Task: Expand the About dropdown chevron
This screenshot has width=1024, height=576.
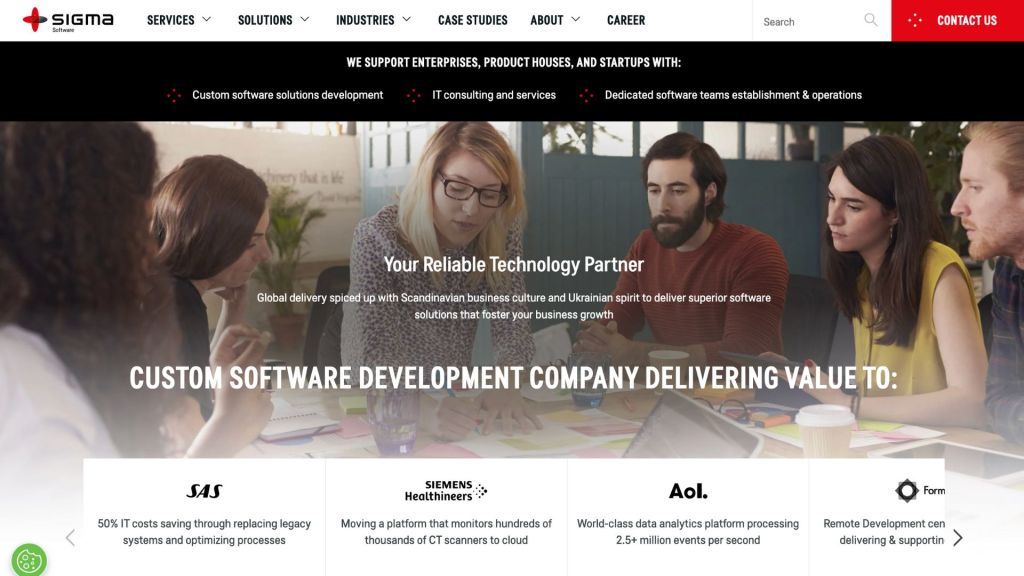Action: [575, 20]
